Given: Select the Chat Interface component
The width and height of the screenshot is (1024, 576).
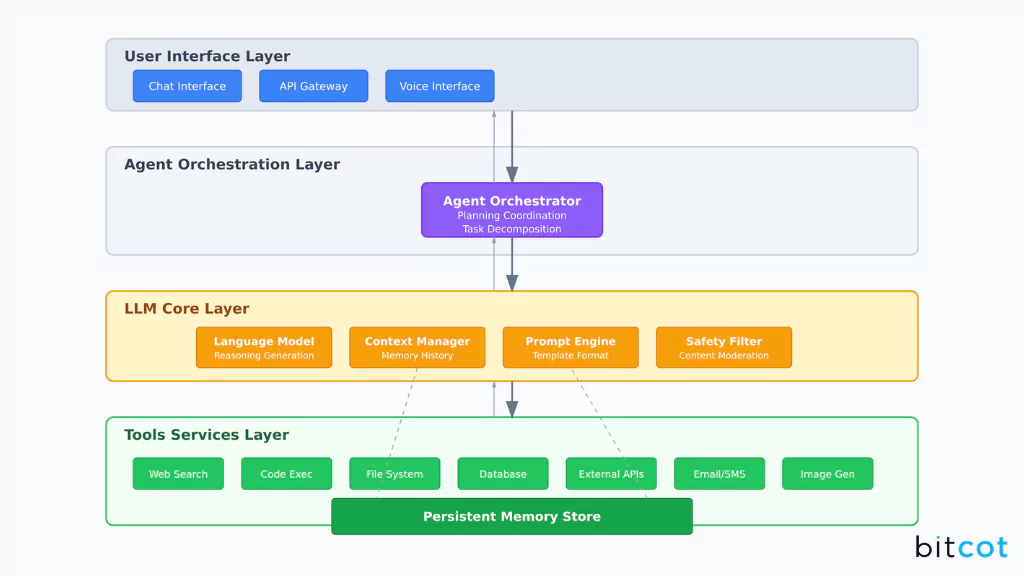Looking at the screenshot, I should 187,86.
